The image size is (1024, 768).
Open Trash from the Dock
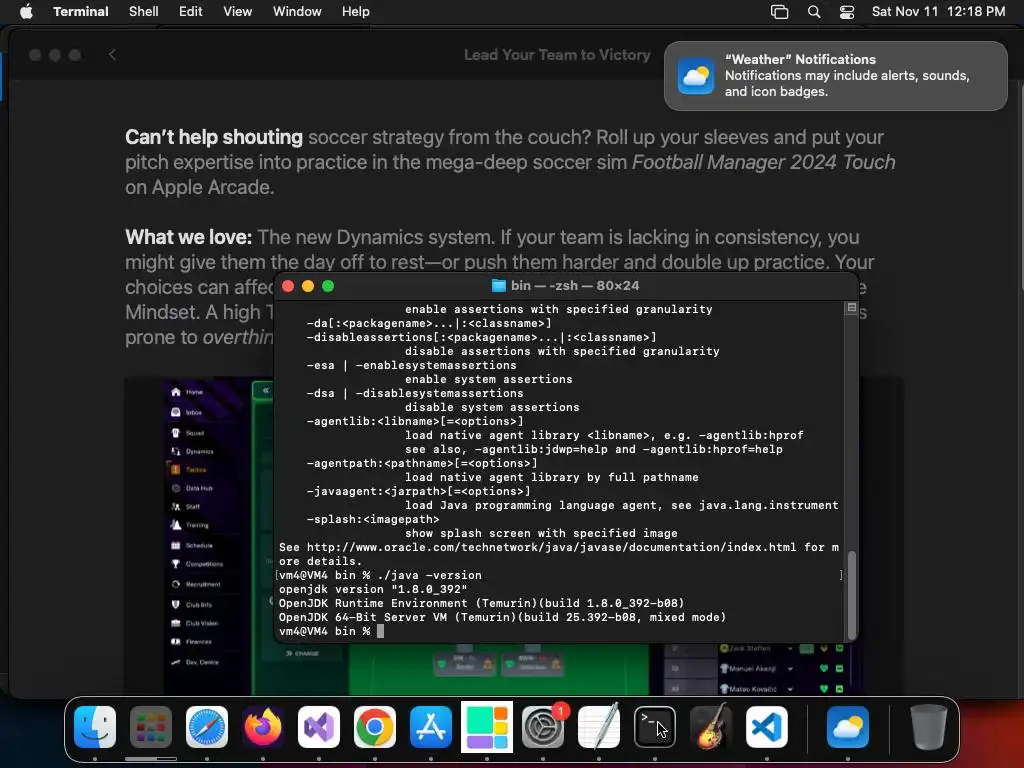click(929, 727)
